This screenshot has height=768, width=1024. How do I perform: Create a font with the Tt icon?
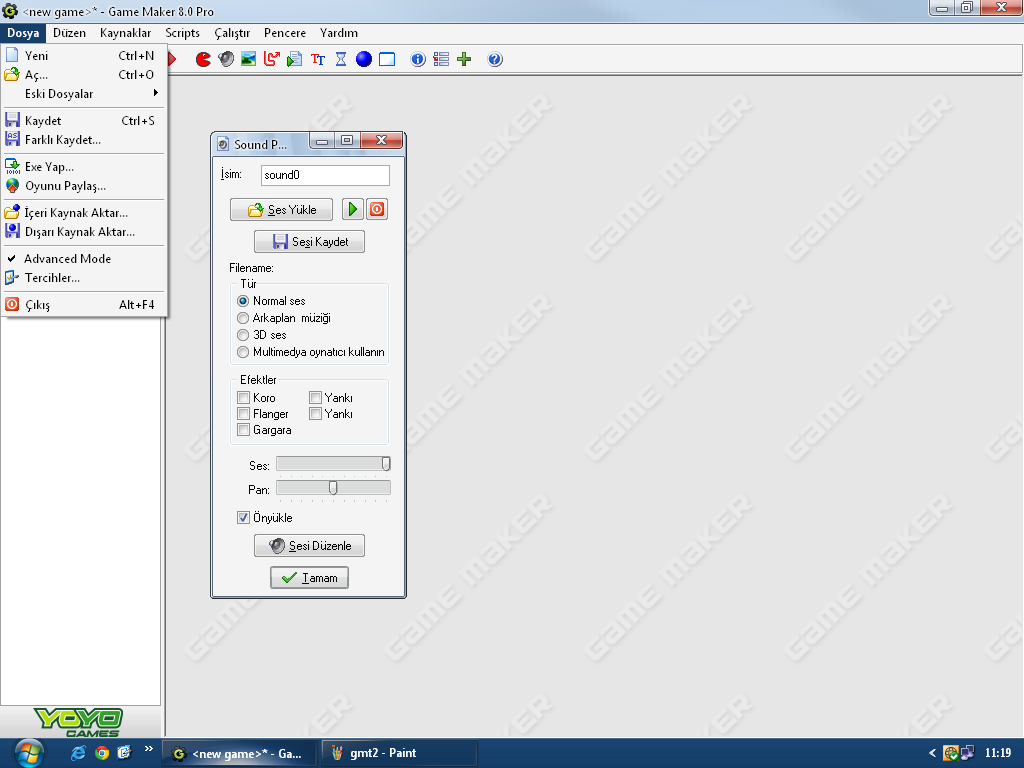pos(318,59)
